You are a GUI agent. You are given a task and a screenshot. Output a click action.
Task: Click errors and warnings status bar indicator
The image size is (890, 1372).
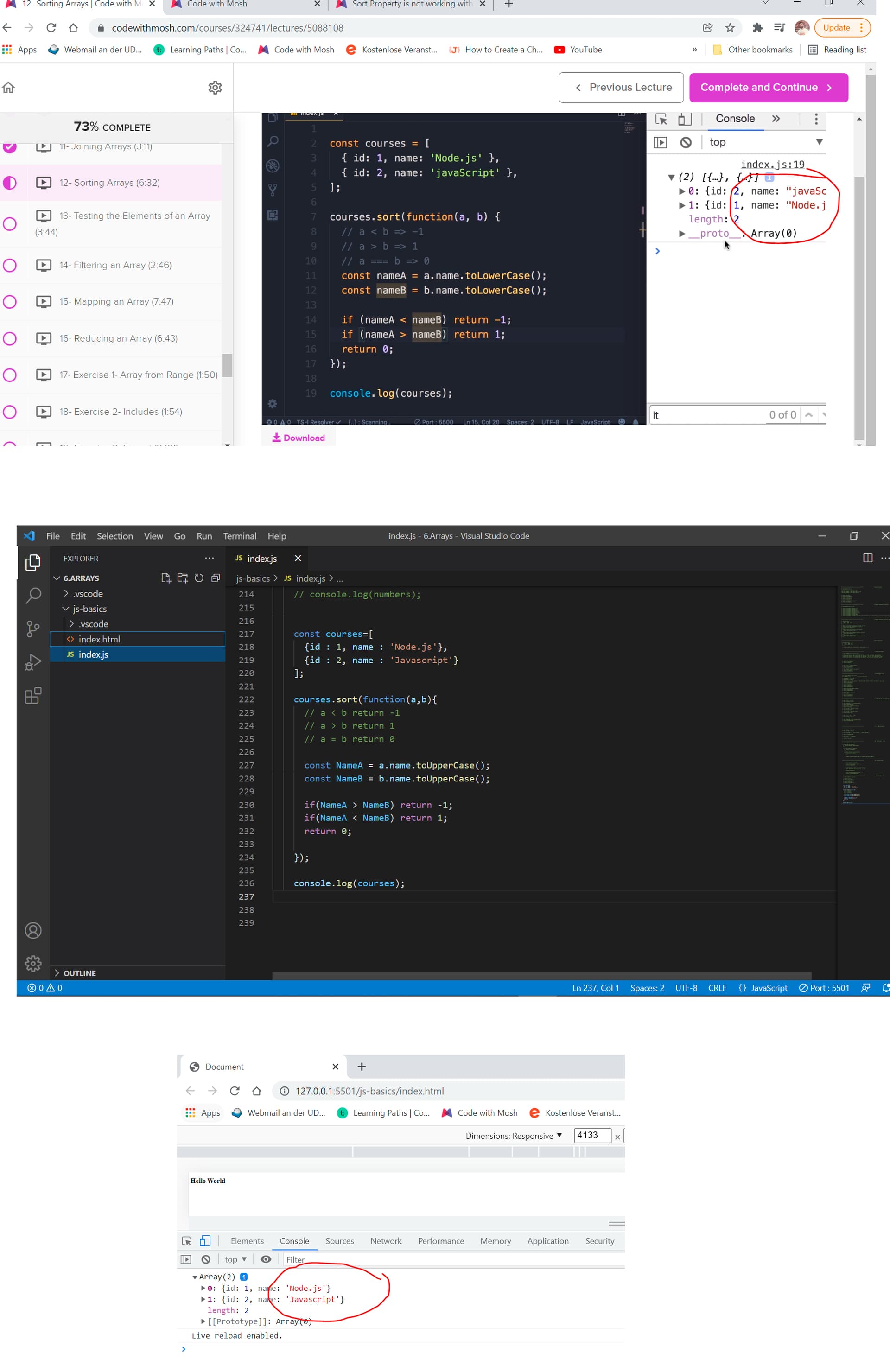(x=45, y=987)
